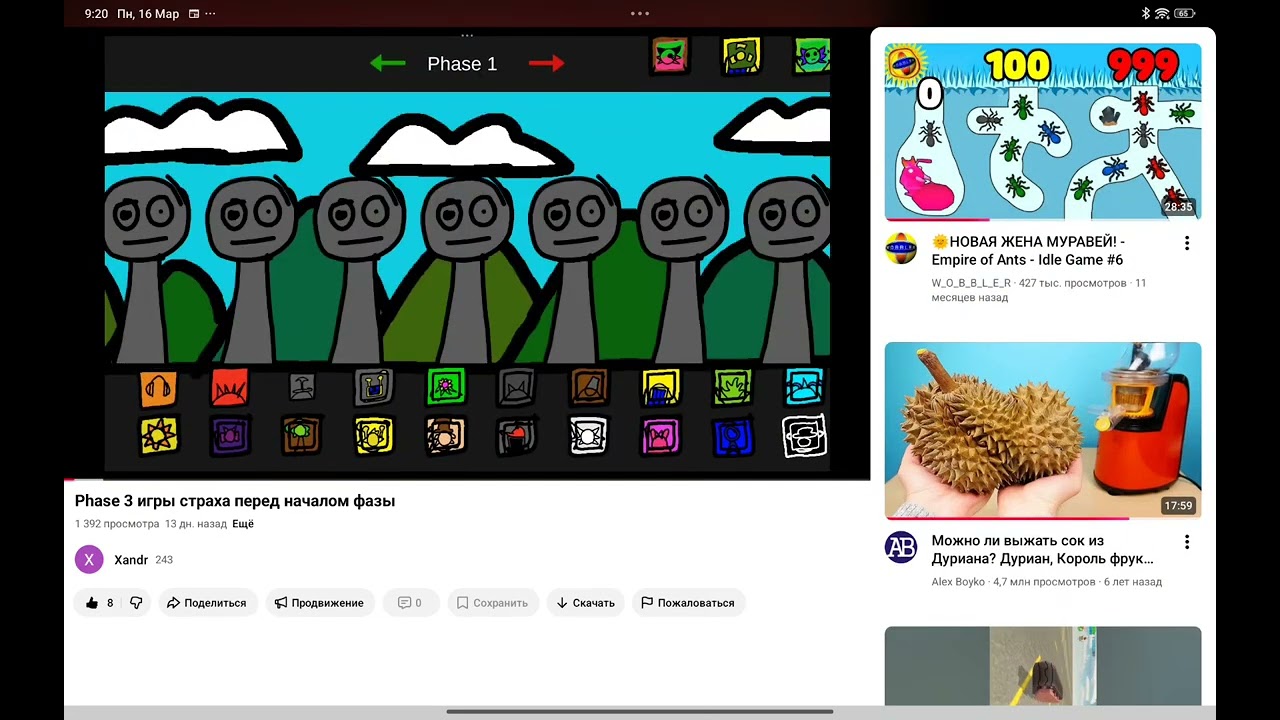
Task: Open options menu for the Durian video
Action: [1187, 542]
